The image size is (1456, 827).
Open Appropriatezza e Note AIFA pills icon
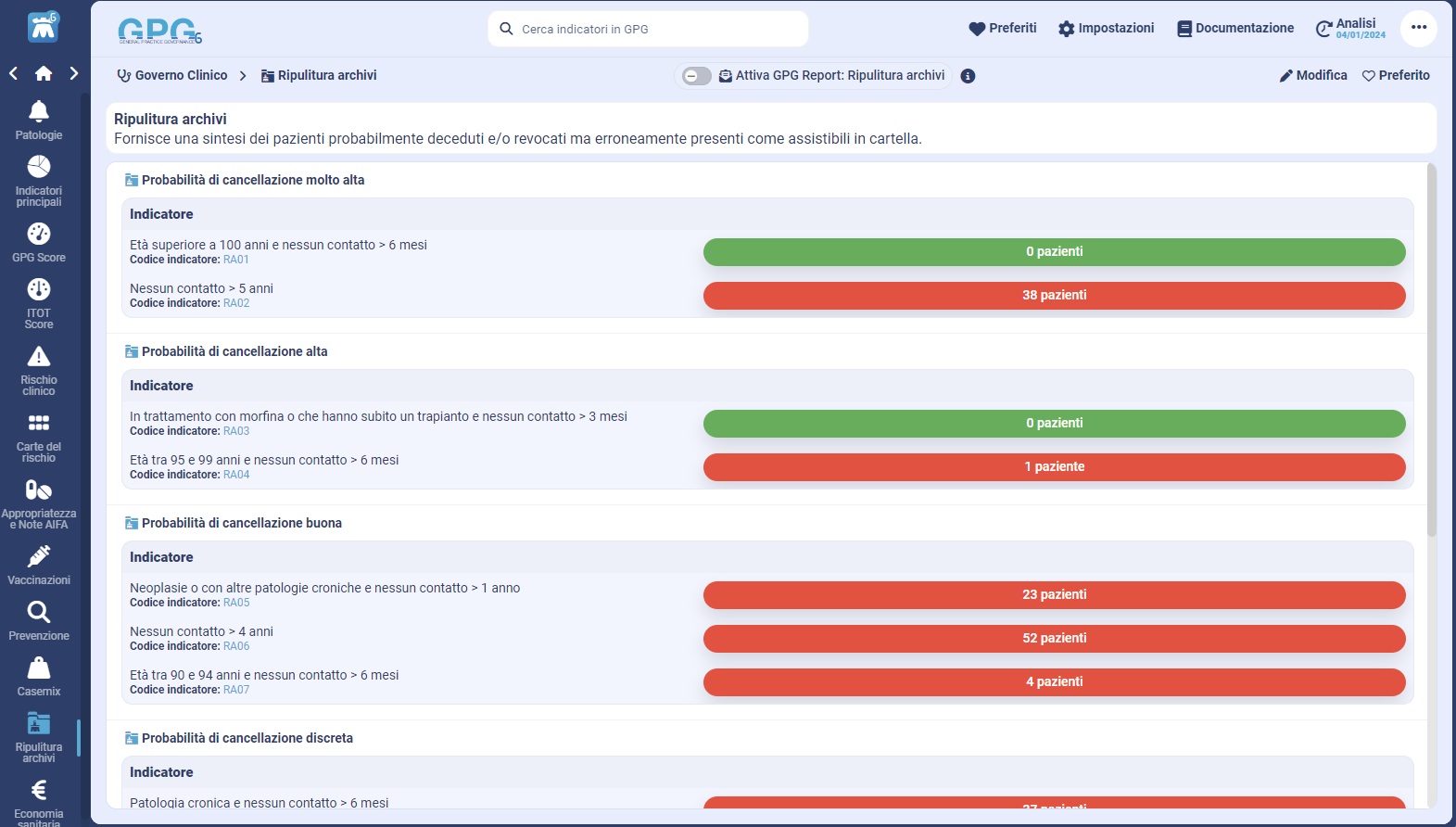39,490
